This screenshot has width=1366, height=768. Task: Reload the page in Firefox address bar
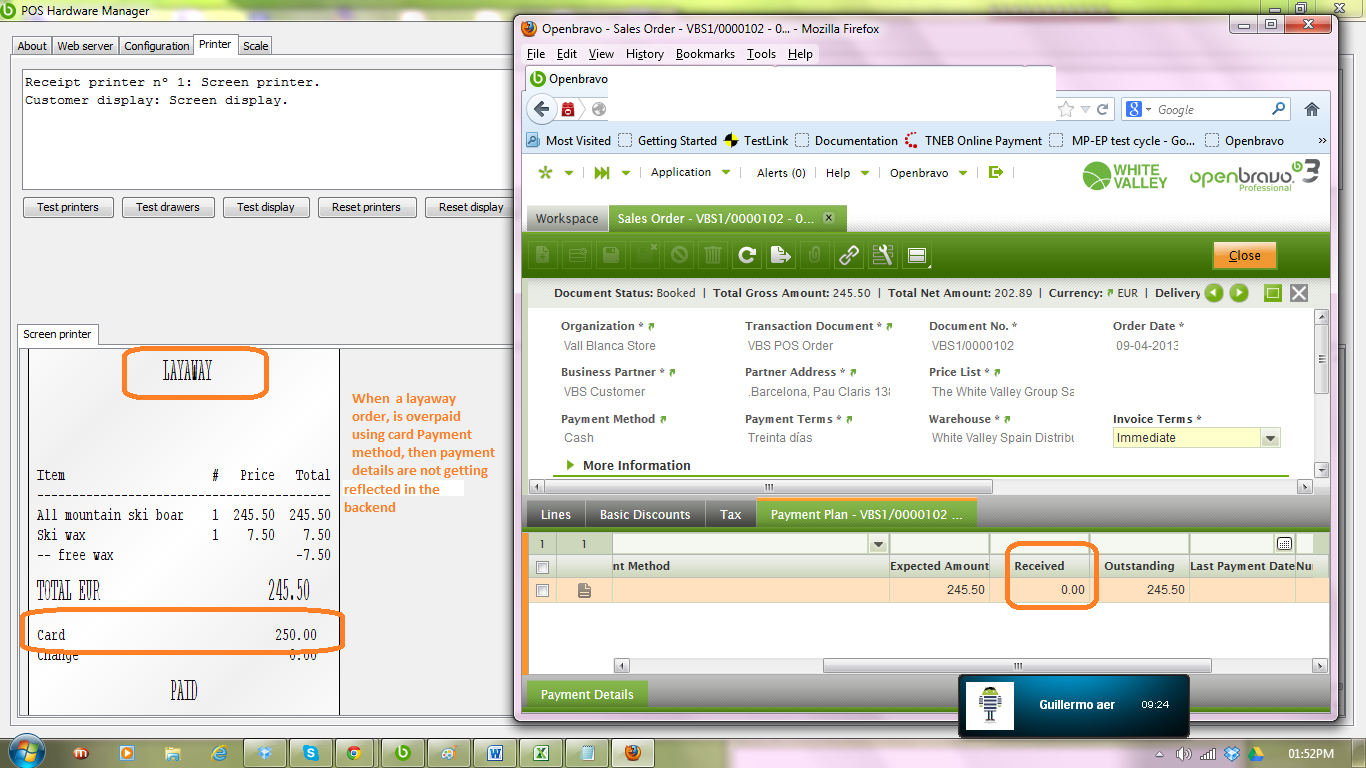pyautogui.click(x=1103, y=109)
